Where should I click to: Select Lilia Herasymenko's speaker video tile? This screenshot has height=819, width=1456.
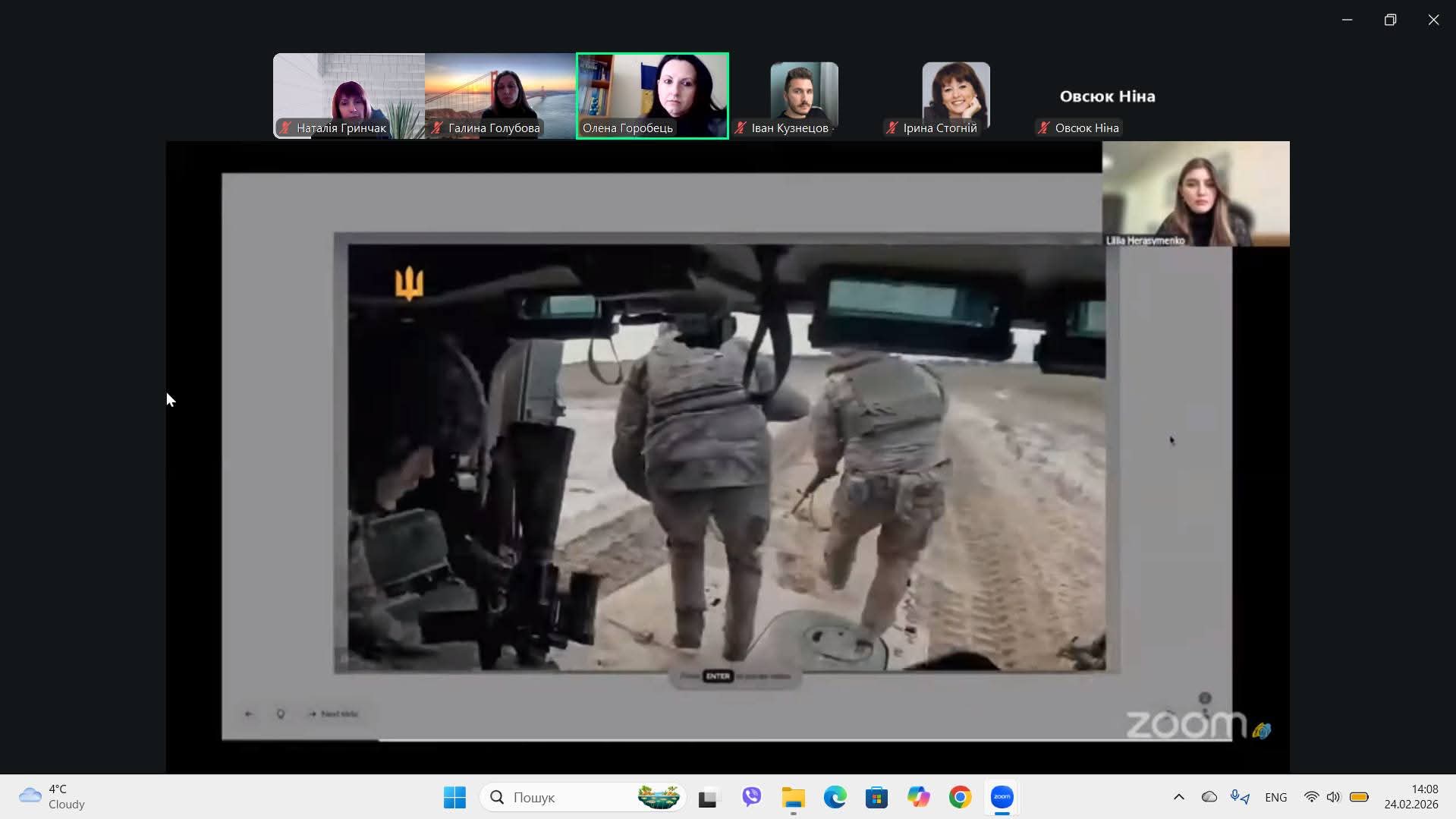[1195, 194]
